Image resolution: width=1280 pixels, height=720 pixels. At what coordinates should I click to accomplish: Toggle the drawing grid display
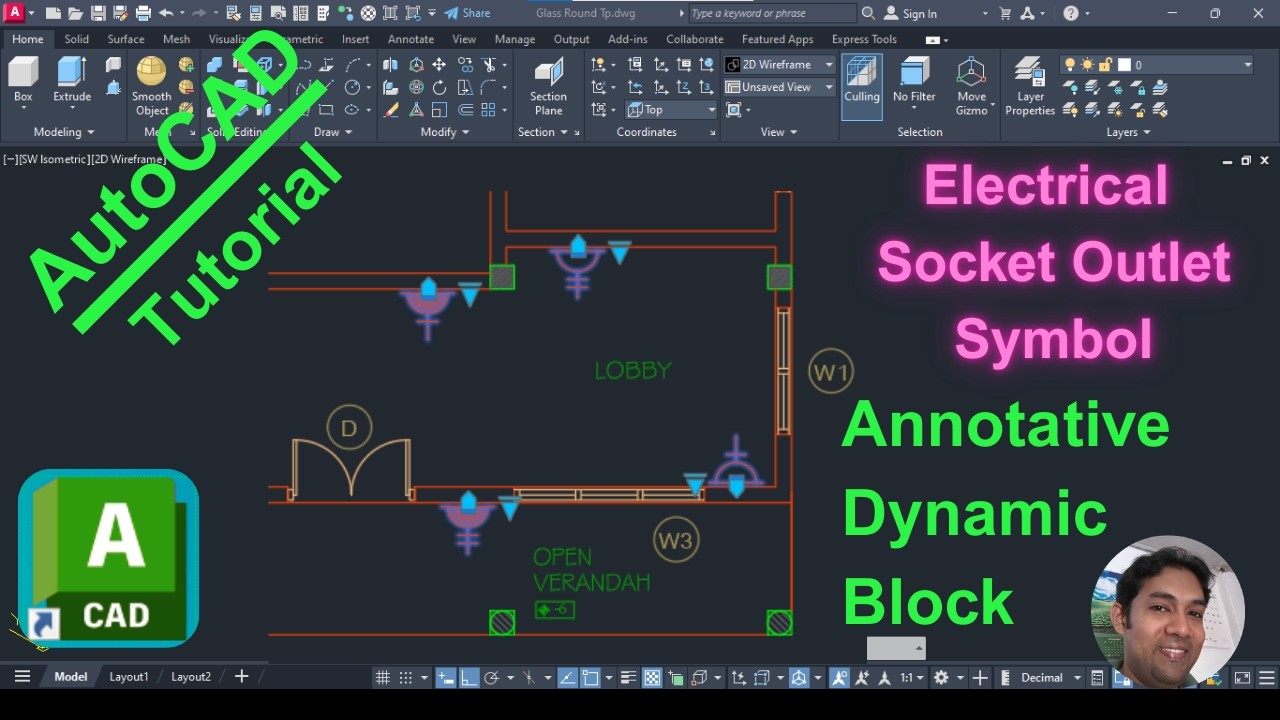pyautogui.click(x=382, y=677)
